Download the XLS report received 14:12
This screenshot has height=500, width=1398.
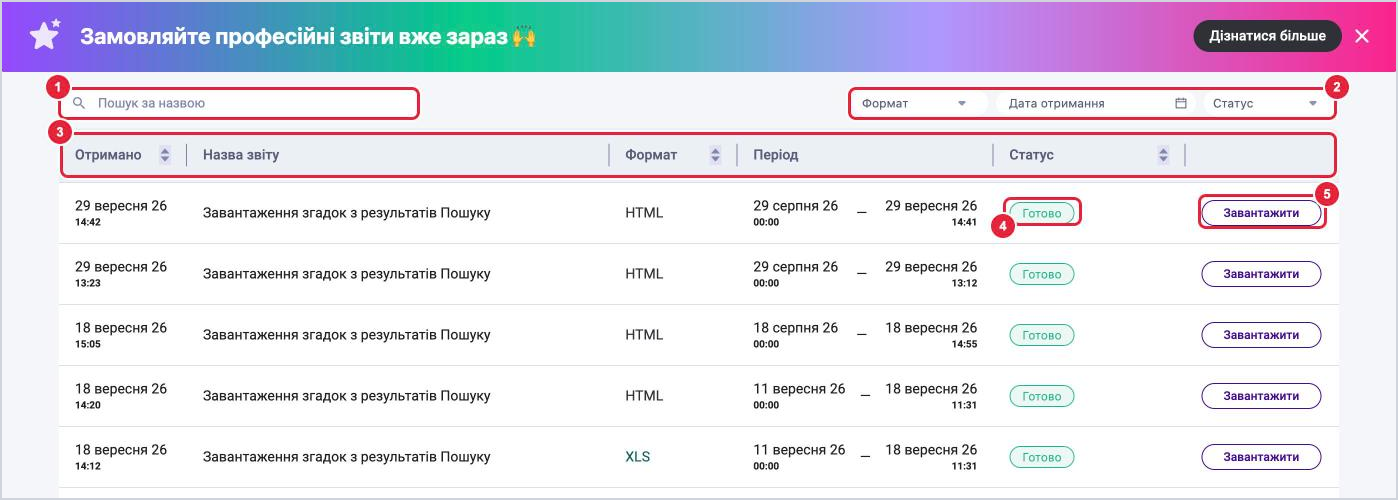(1261, 457)
